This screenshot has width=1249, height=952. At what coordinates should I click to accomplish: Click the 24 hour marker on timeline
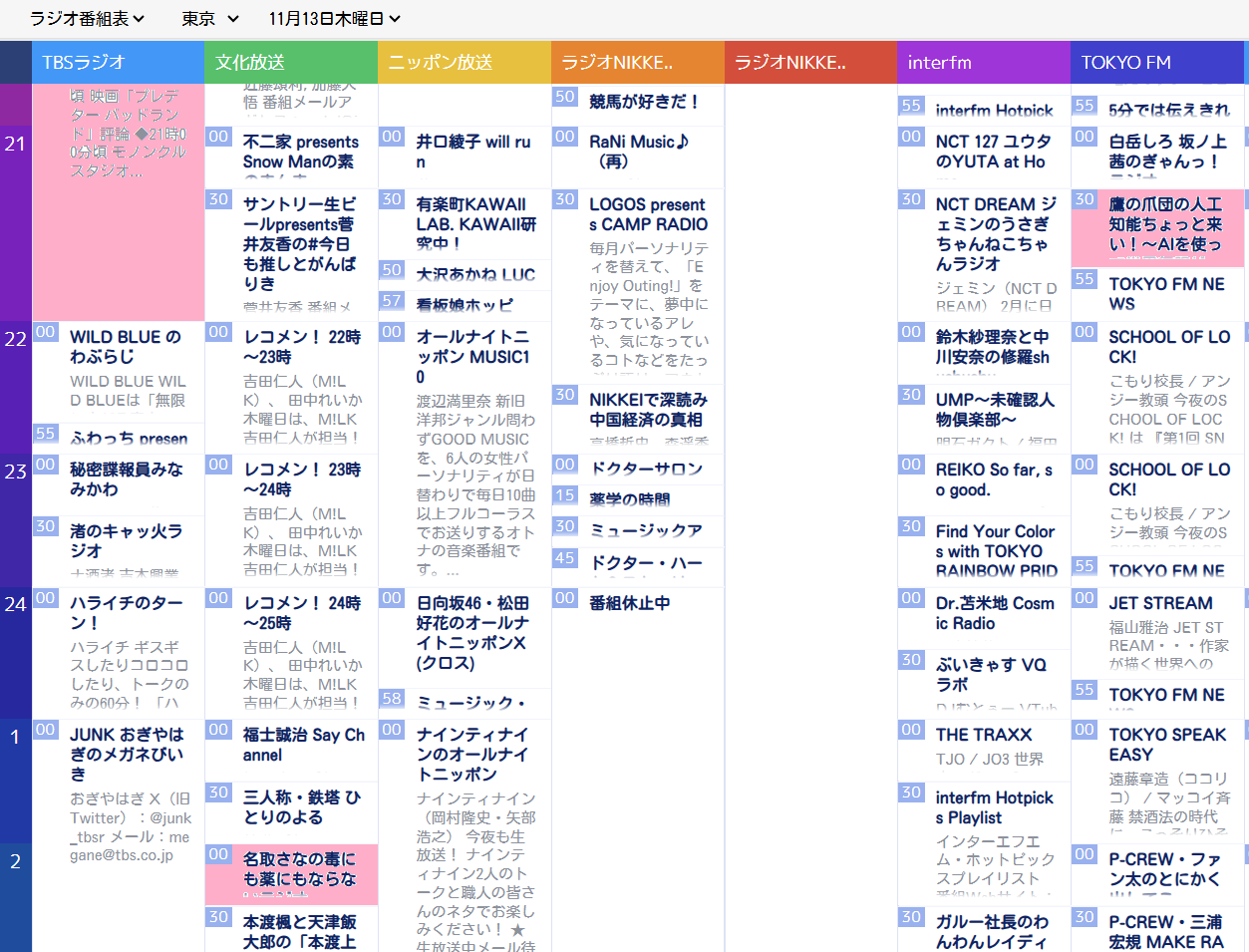point(15,604)
